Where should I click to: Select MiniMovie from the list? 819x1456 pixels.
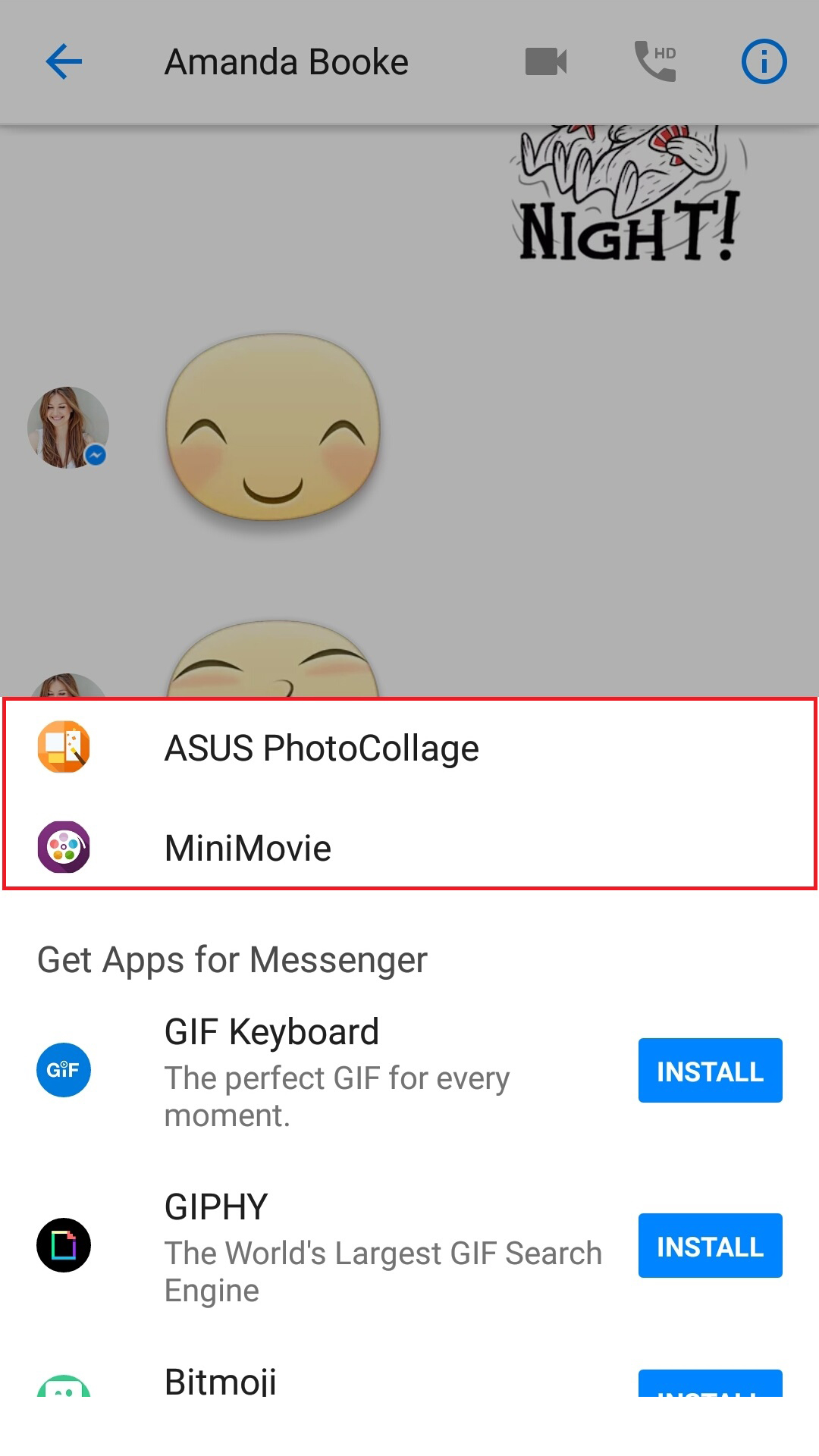point(248,849)
